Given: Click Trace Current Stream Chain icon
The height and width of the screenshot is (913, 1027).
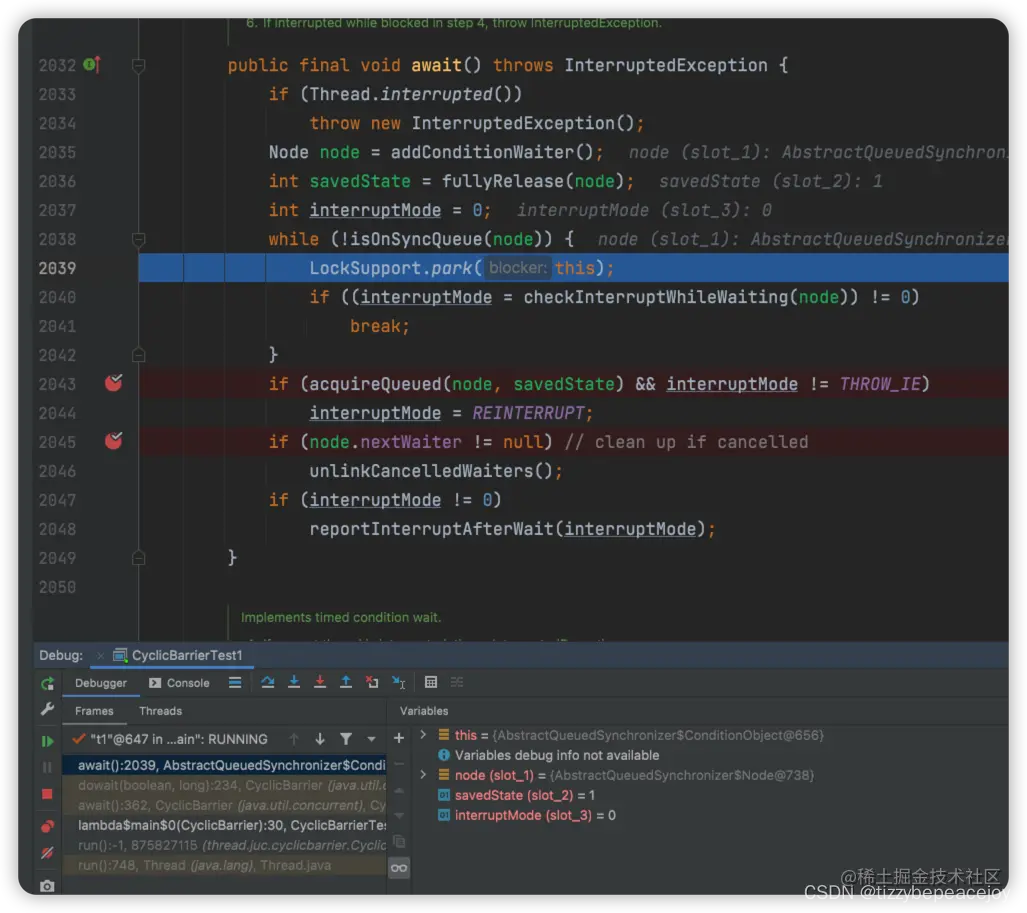Looking at the screenshot, I should pos(457,682).
